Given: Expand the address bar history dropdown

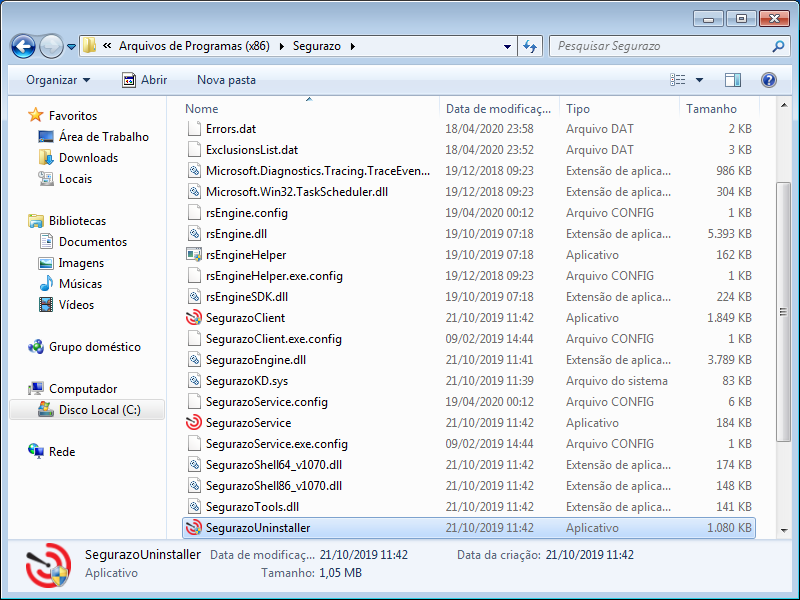Looking at the screenshot, I should tap(507, 46).
